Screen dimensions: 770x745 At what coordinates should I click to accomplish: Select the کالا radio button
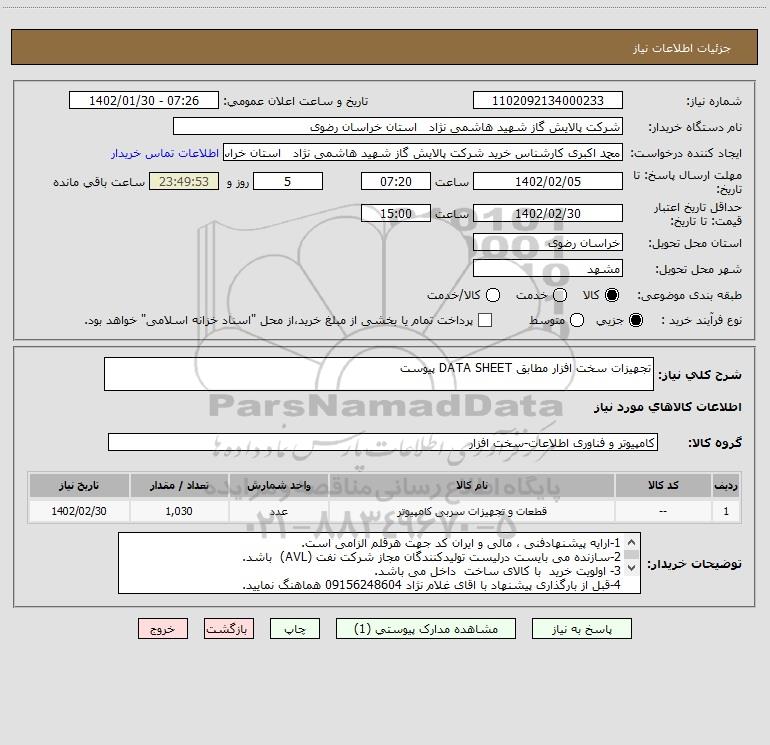point(612,295)
